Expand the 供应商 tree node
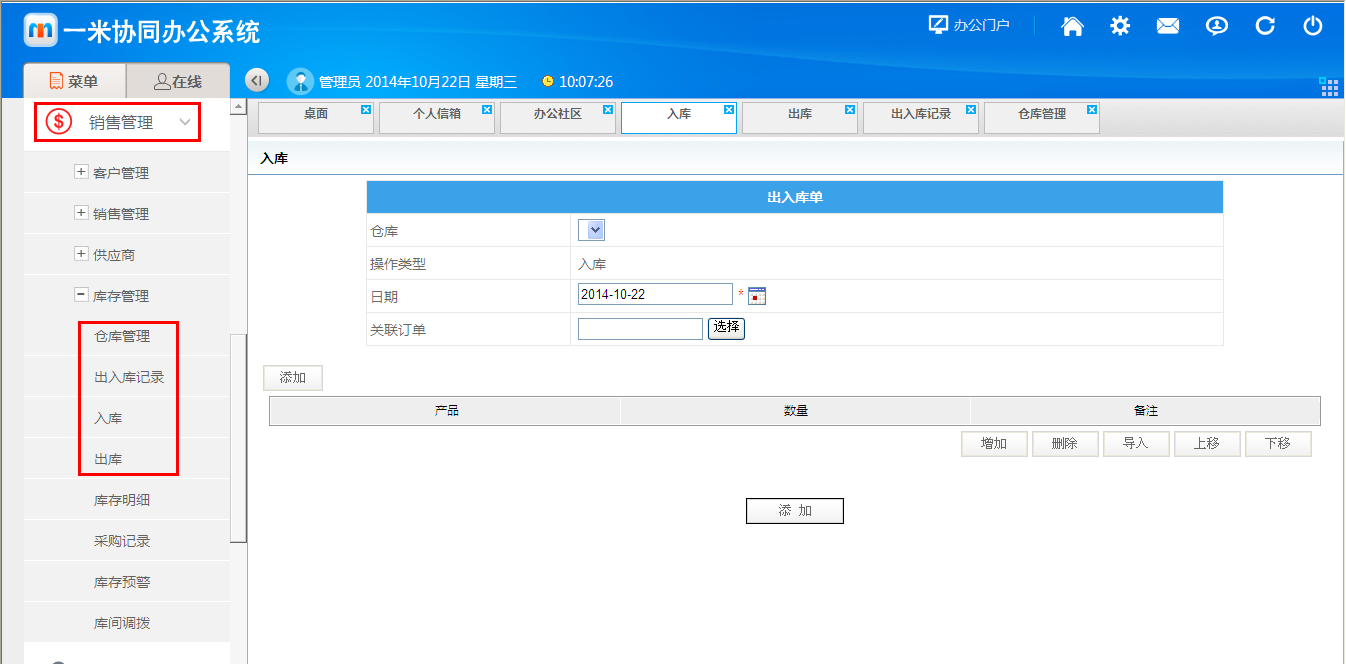 pos(81,254)
